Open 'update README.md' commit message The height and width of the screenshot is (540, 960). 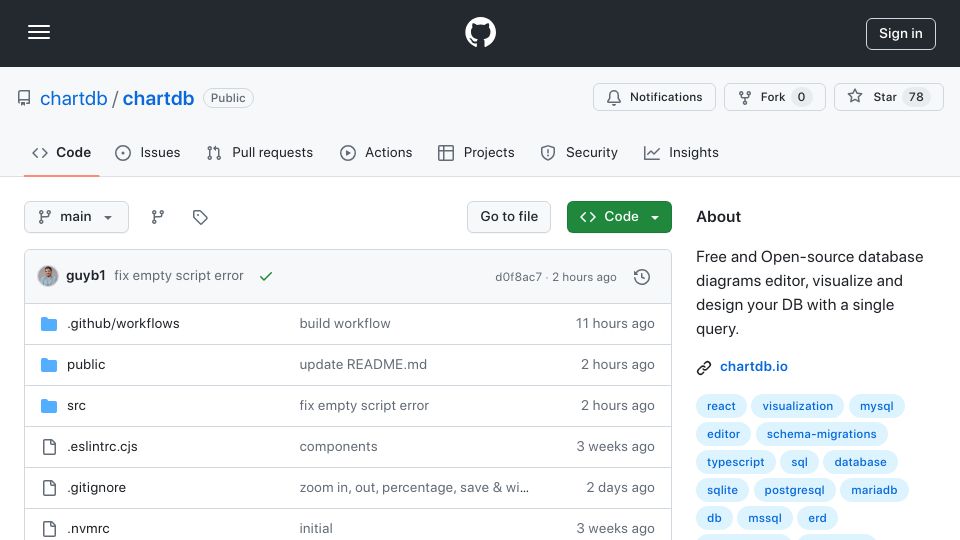(x=363, y=364)
